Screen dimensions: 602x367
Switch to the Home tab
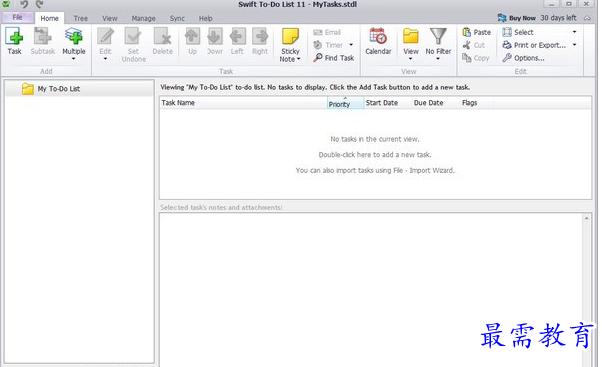[x=50, y=18]
